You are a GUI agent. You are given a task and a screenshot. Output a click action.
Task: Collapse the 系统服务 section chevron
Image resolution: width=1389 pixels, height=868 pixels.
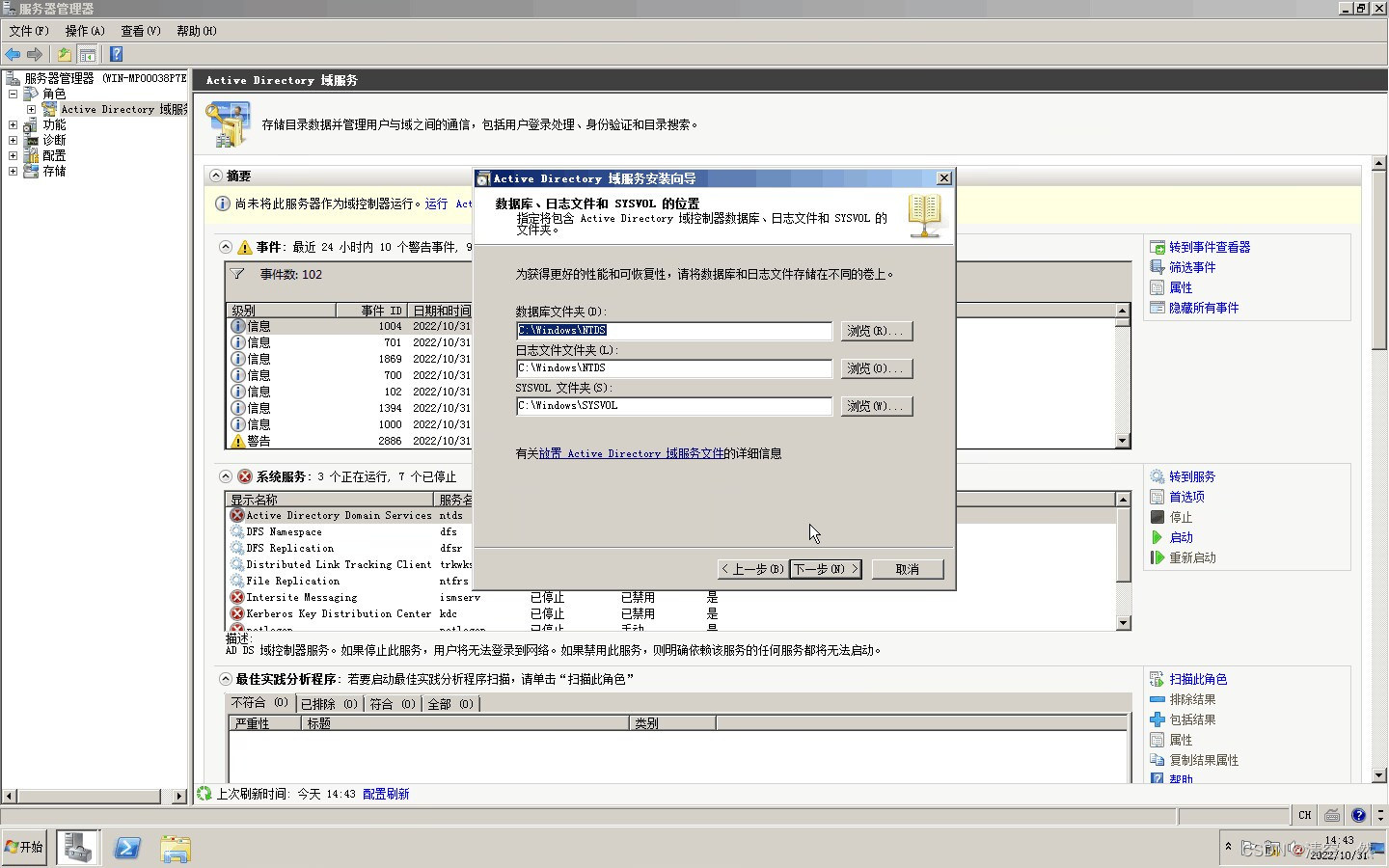click(x=225, y=476)
